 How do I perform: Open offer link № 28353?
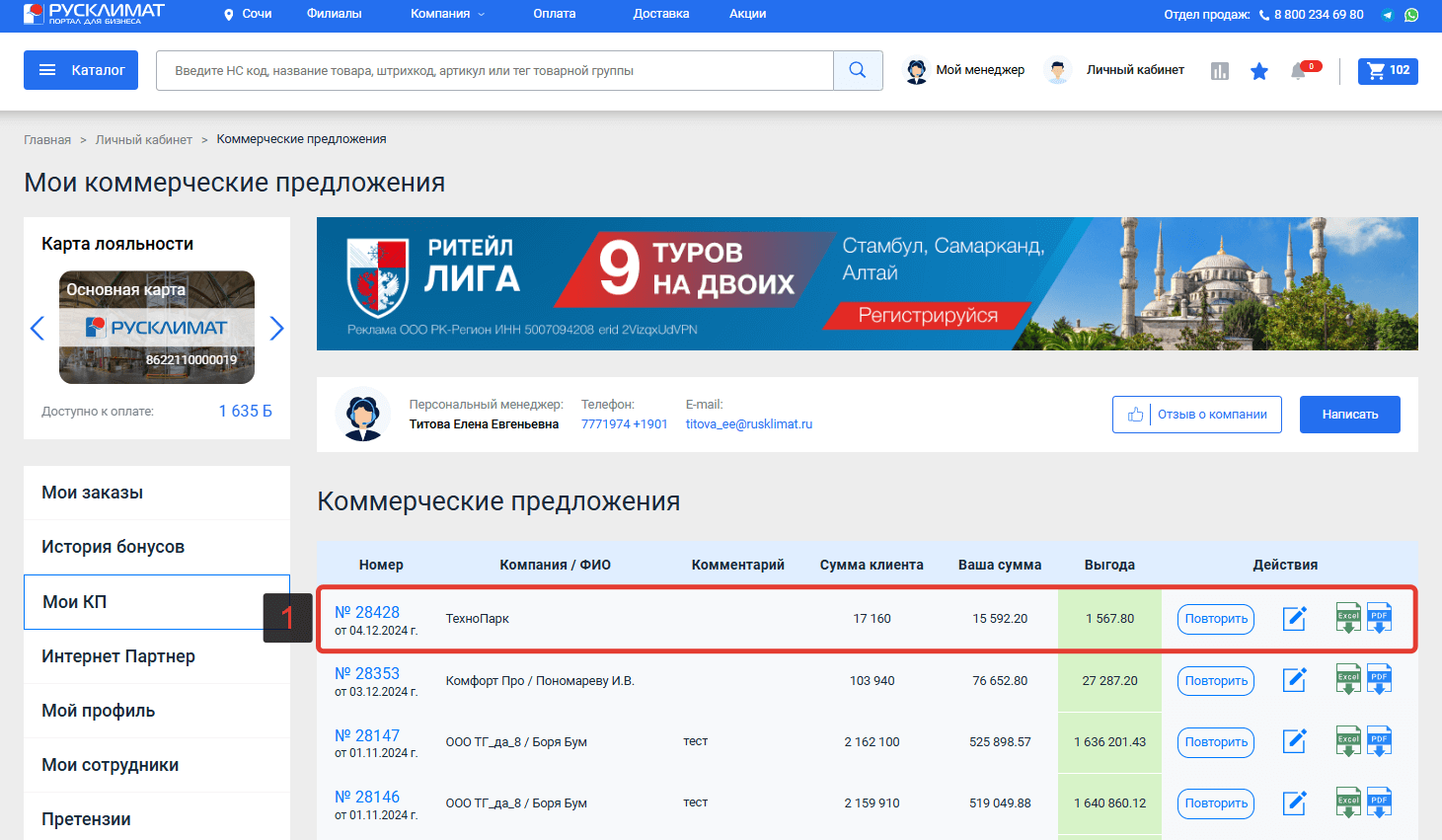[367, 673]
